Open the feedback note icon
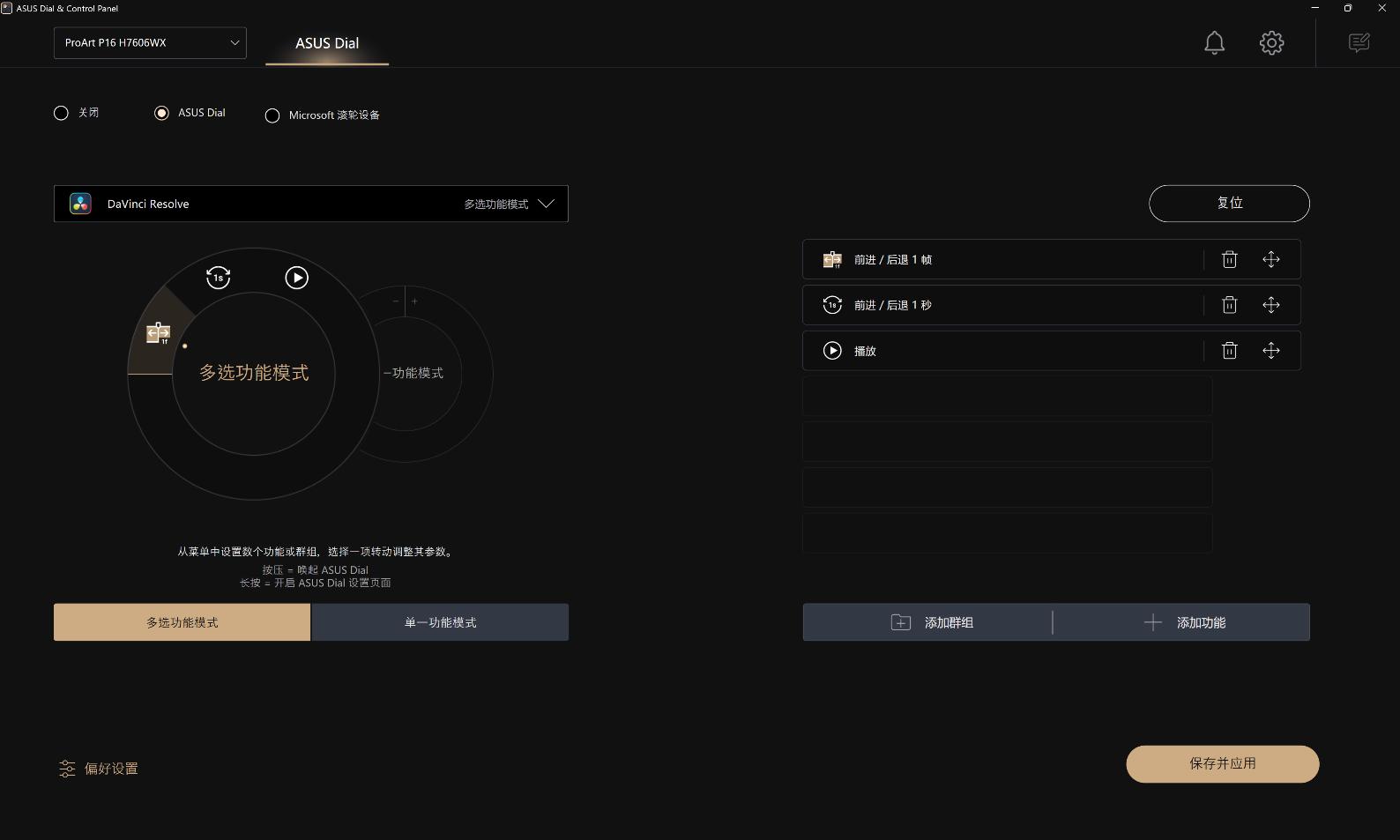Screen dimensions: 1400x840 1359,42
